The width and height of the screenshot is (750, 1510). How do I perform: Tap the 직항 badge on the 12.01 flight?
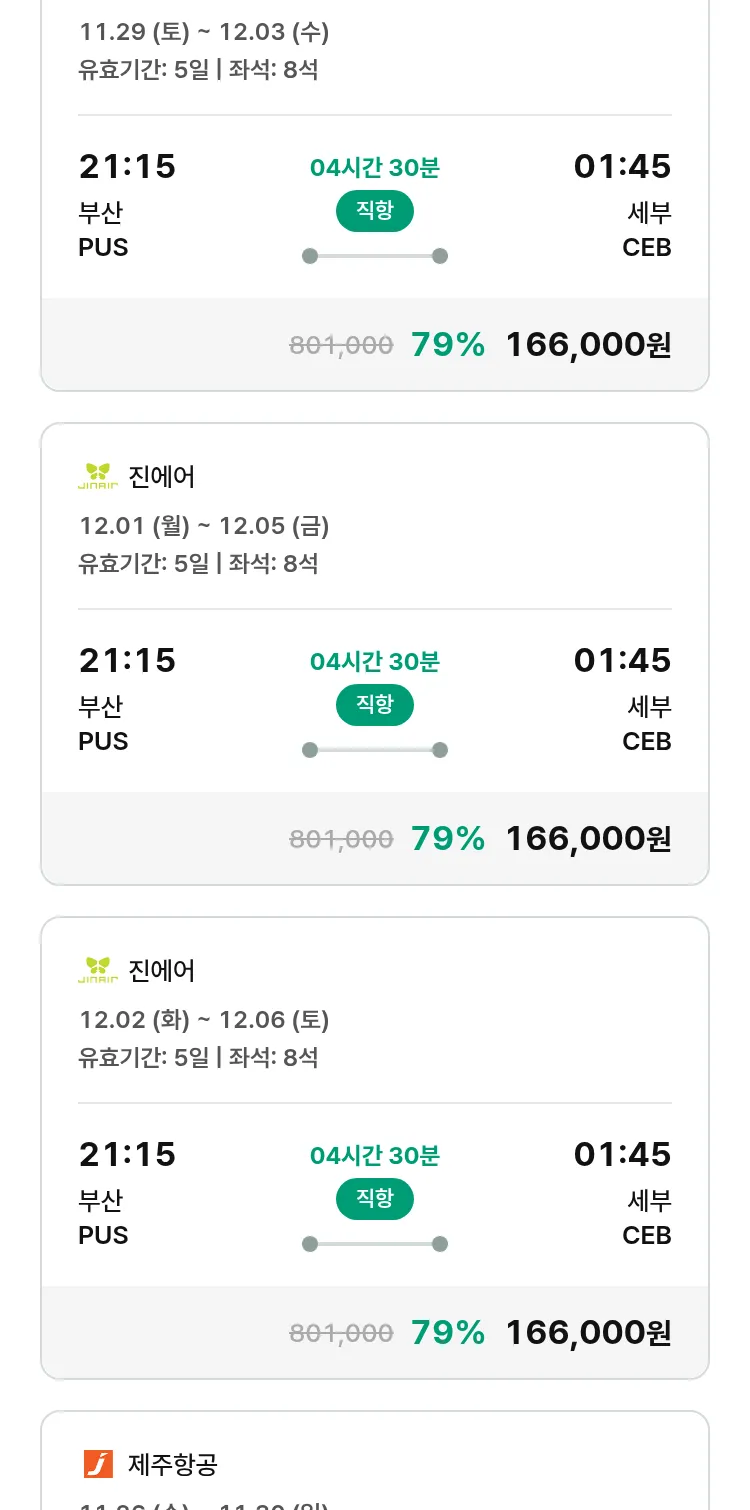click(374, 704)
